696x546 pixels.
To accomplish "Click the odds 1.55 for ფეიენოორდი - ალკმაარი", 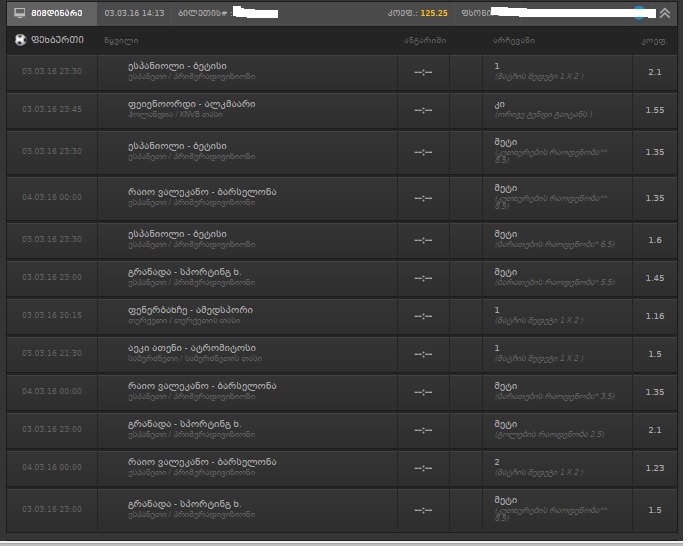I will [655, 110].
